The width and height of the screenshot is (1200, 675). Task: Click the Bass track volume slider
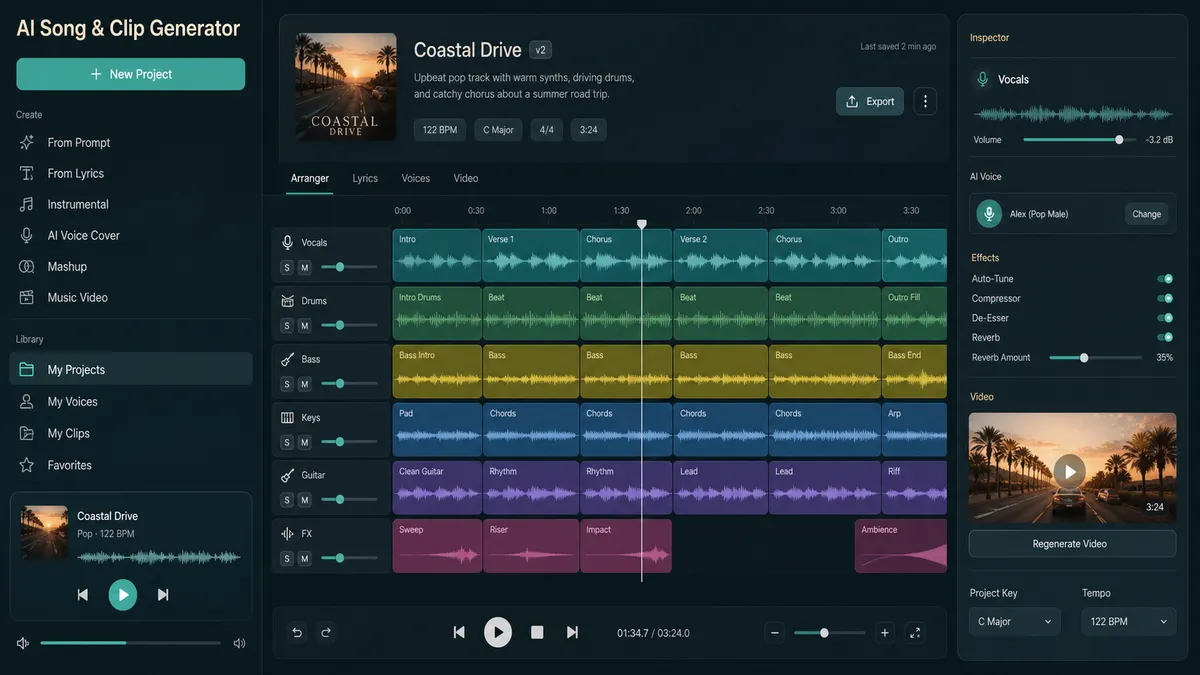coord(349,384)
